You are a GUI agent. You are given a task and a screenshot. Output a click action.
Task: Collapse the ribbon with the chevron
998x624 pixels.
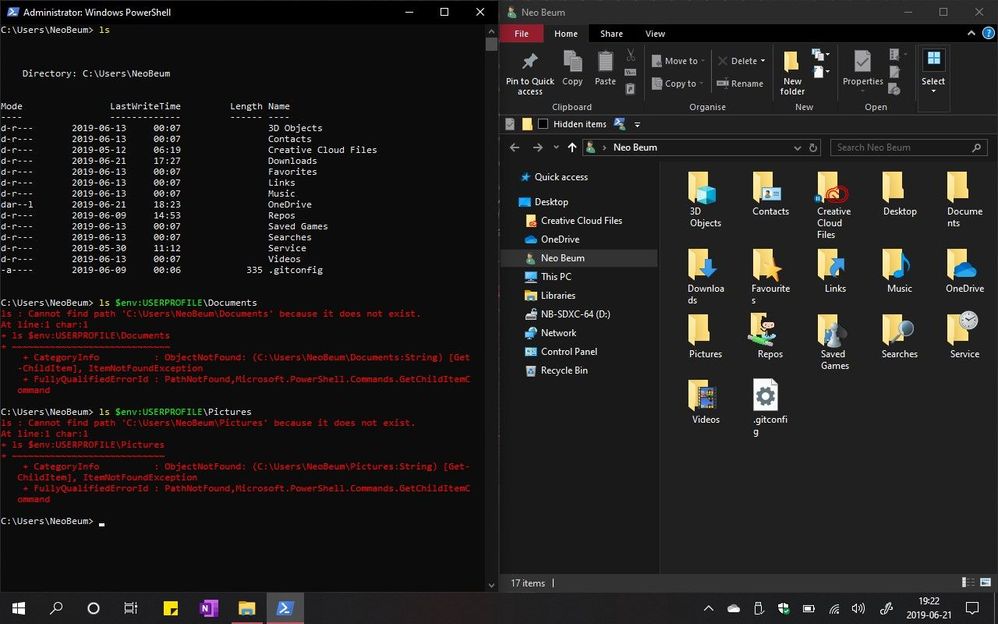(971, 34)
